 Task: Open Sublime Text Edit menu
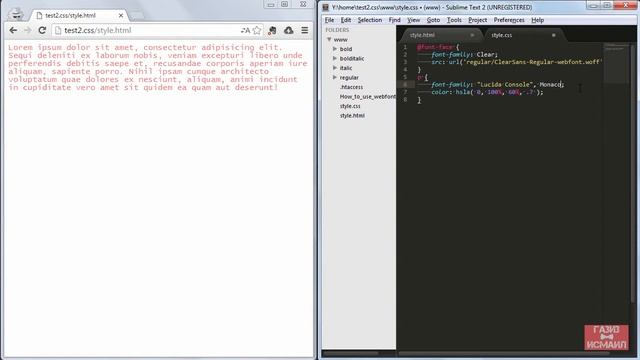(346, 20)
